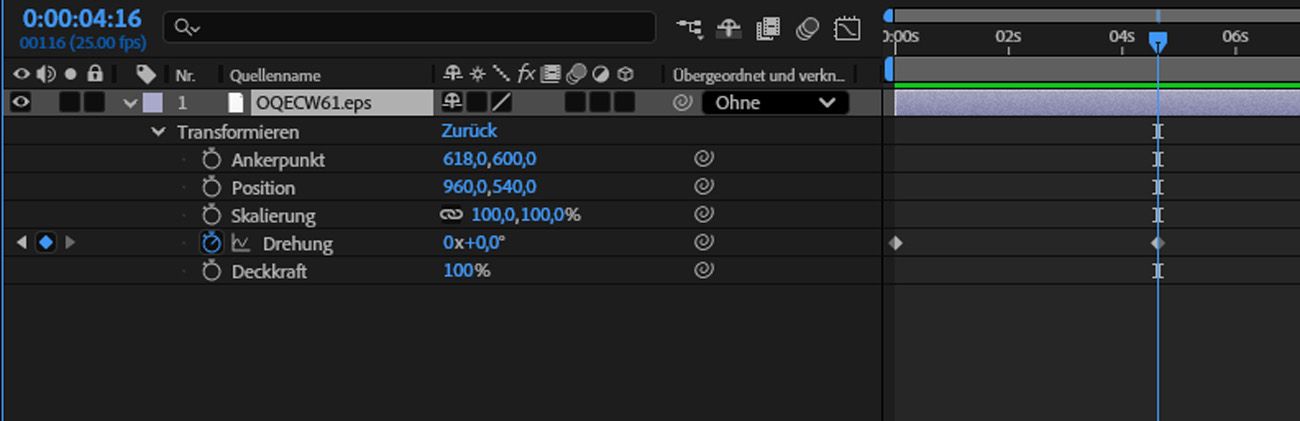Click the layer duration bar in timeline

(1097, 102)
